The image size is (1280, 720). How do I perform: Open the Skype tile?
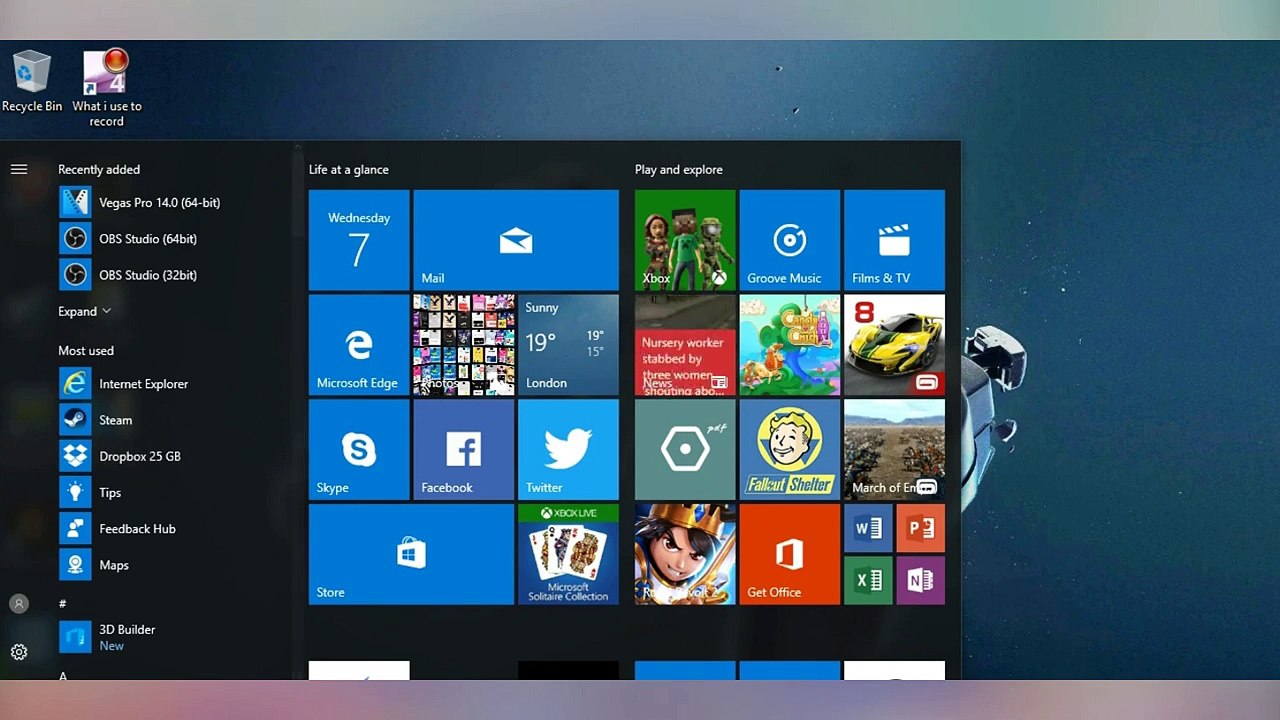tap(359, 449)
